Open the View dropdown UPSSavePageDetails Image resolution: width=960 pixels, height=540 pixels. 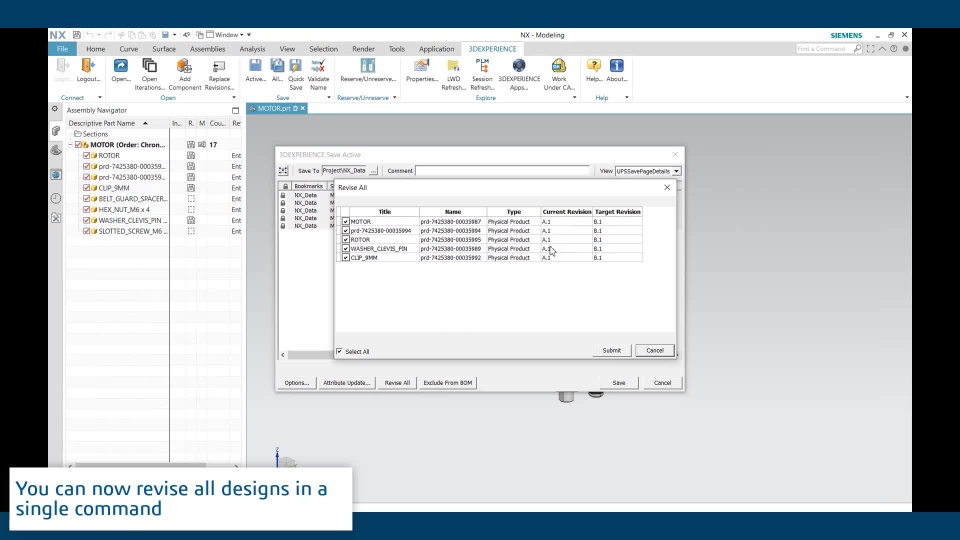click(x=648, y=171)
